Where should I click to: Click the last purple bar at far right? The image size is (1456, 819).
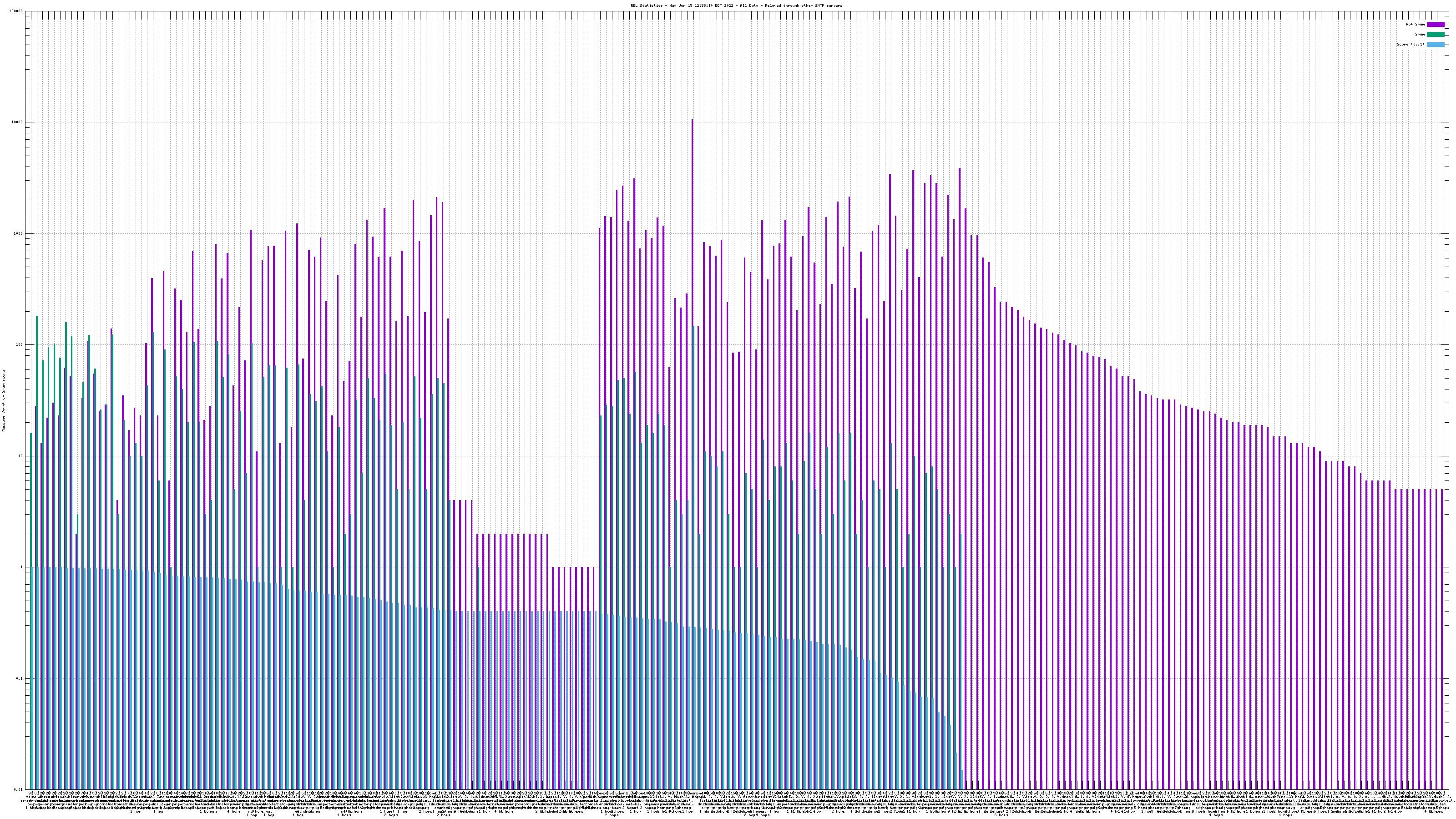coord(1442,622)
